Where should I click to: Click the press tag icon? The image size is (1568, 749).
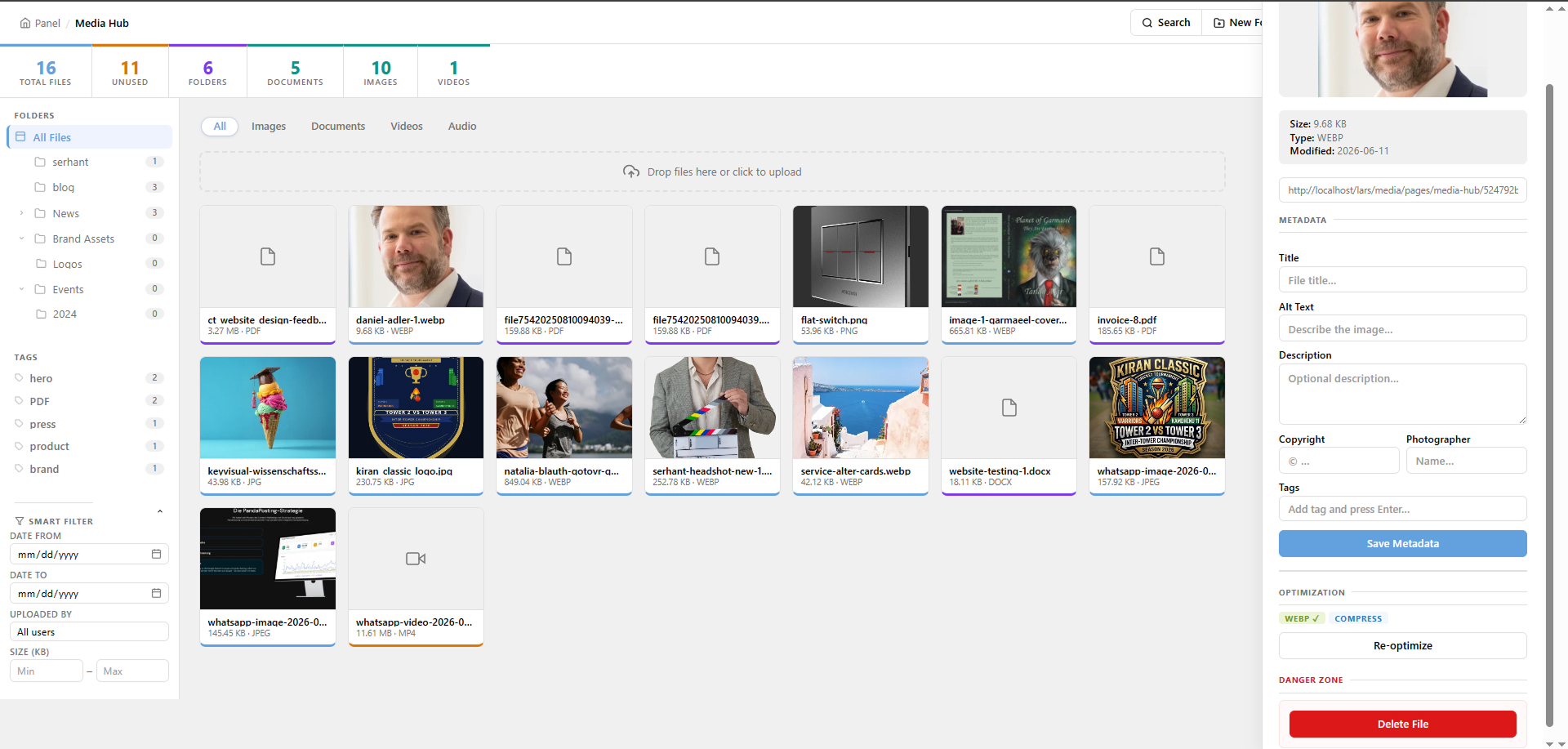click(x=19, y=424)
